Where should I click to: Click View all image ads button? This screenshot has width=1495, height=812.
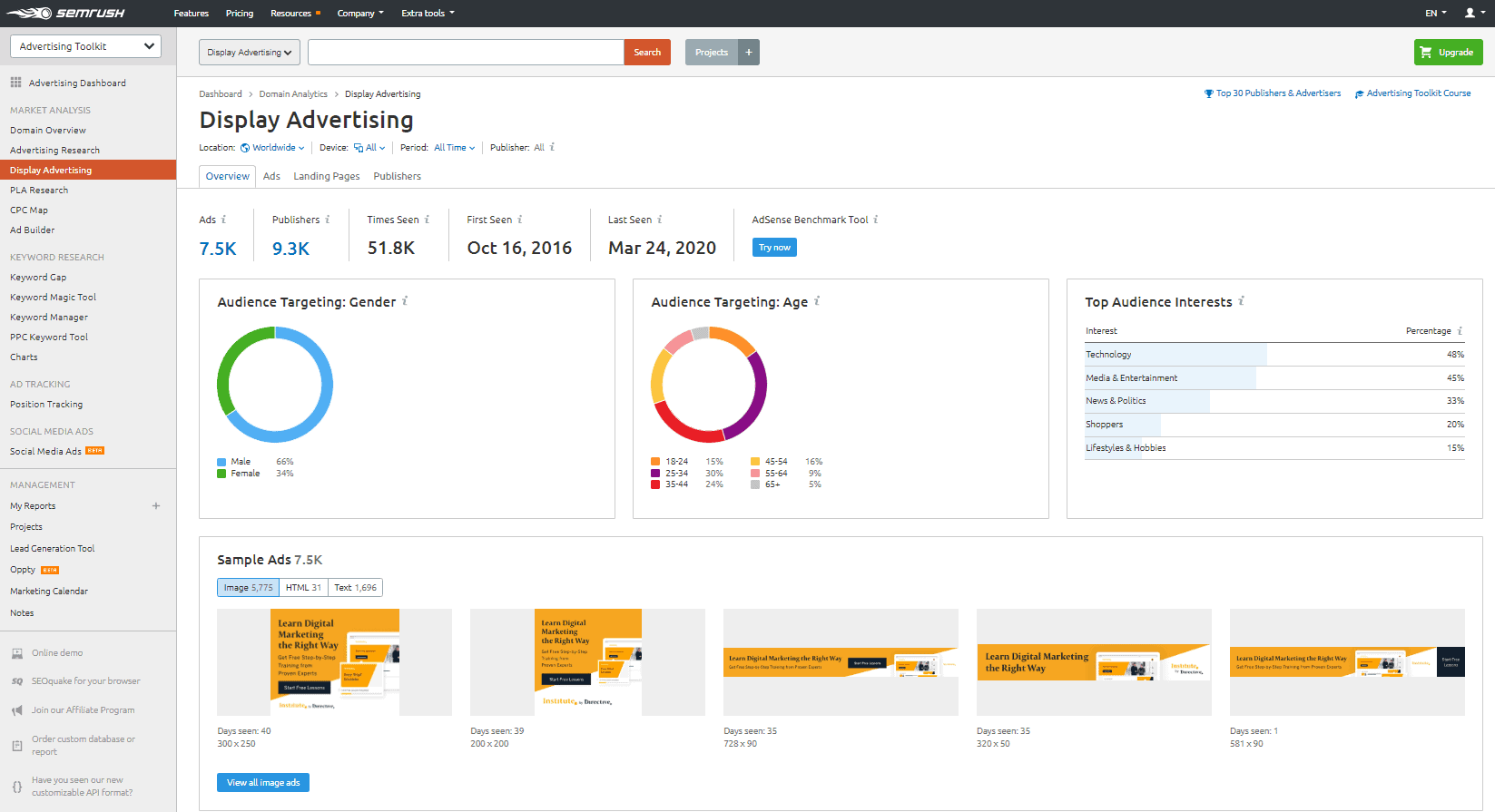point(263,782)
